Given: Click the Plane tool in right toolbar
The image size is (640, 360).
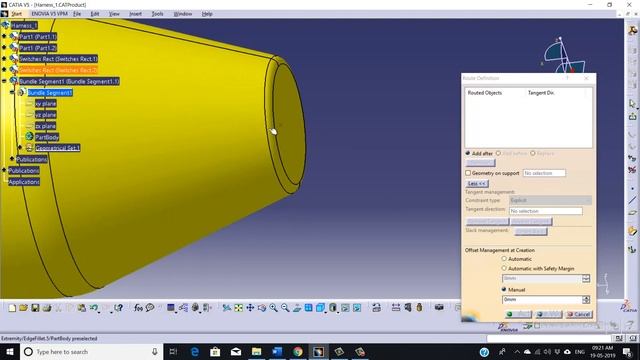Looking at the screenshot, I should (x=632, y=213).
